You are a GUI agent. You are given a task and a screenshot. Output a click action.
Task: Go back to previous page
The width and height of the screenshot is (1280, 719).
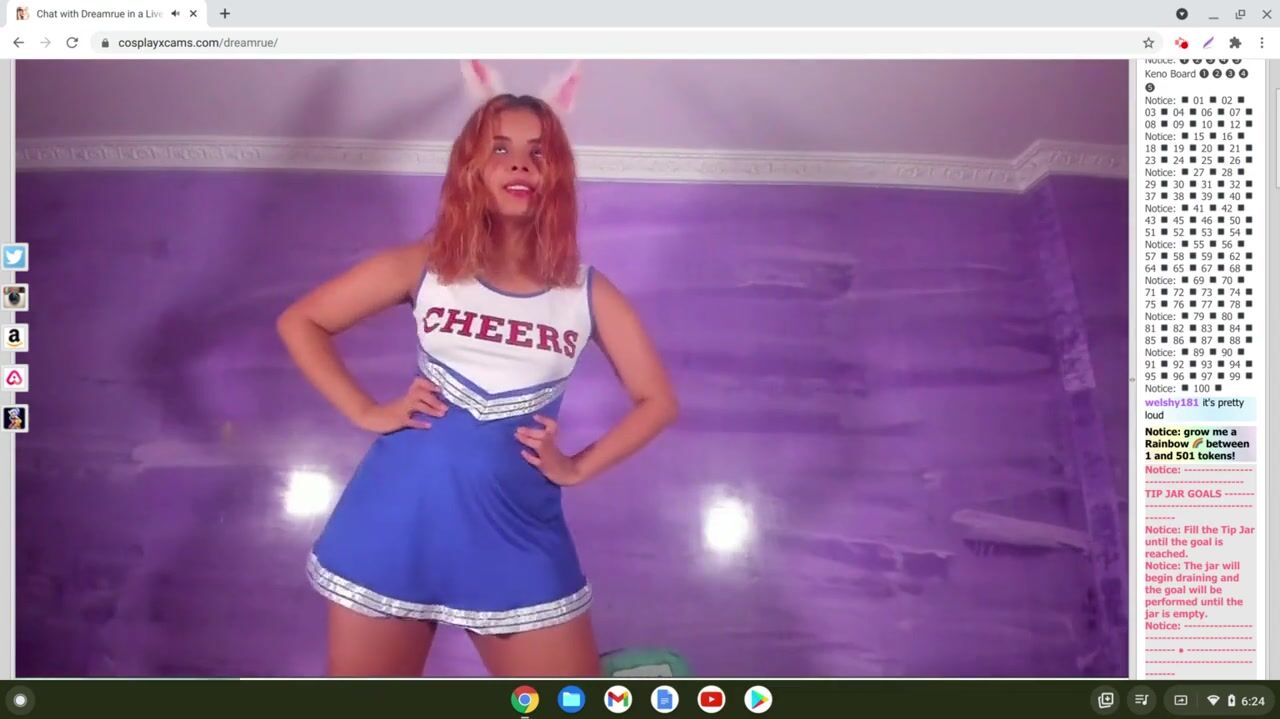(x=18, y=43)
